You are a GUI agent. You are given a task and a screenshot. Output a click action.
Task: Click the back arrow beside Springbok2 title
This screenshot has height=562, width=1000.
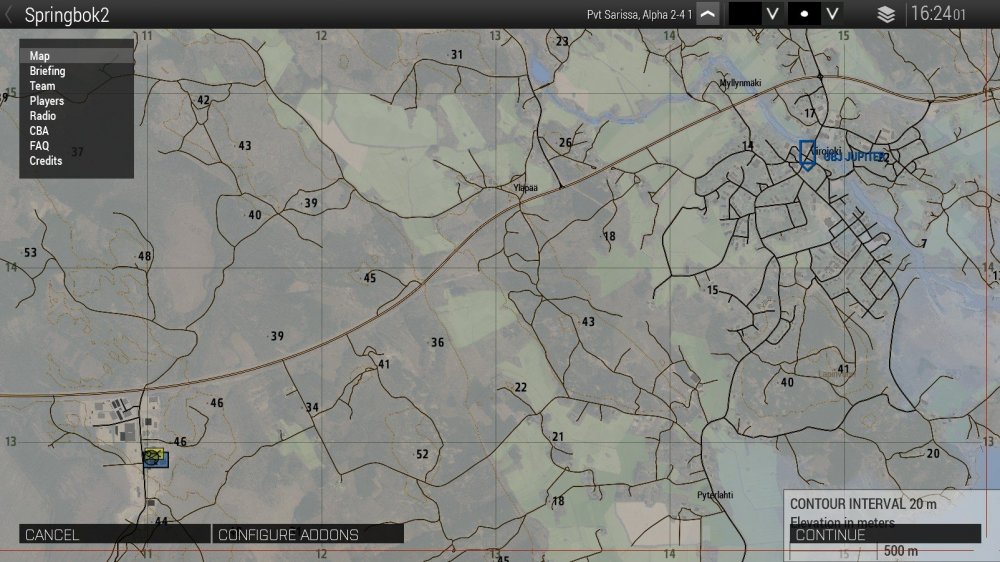coord(10,14)
